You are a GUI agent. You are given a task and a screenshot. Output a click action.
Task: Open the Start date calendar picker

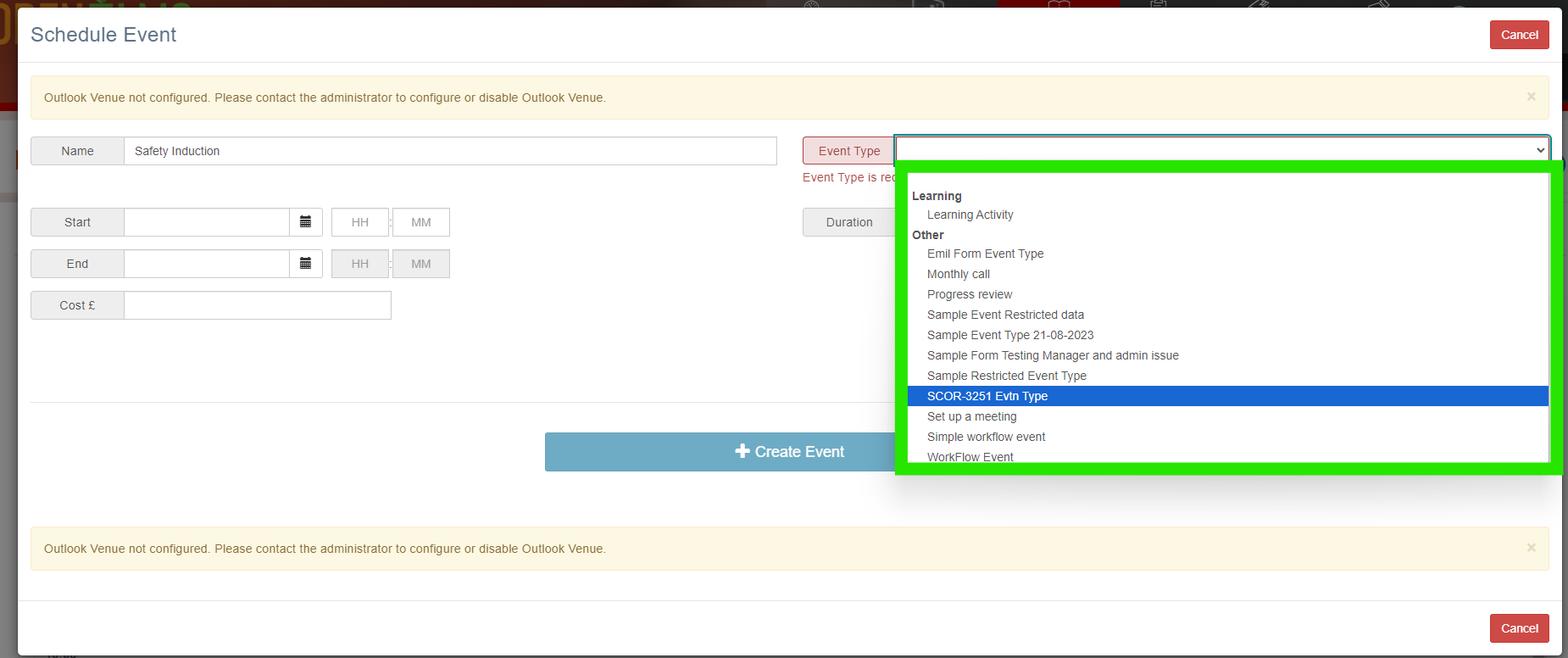click(x=305, y=222)
